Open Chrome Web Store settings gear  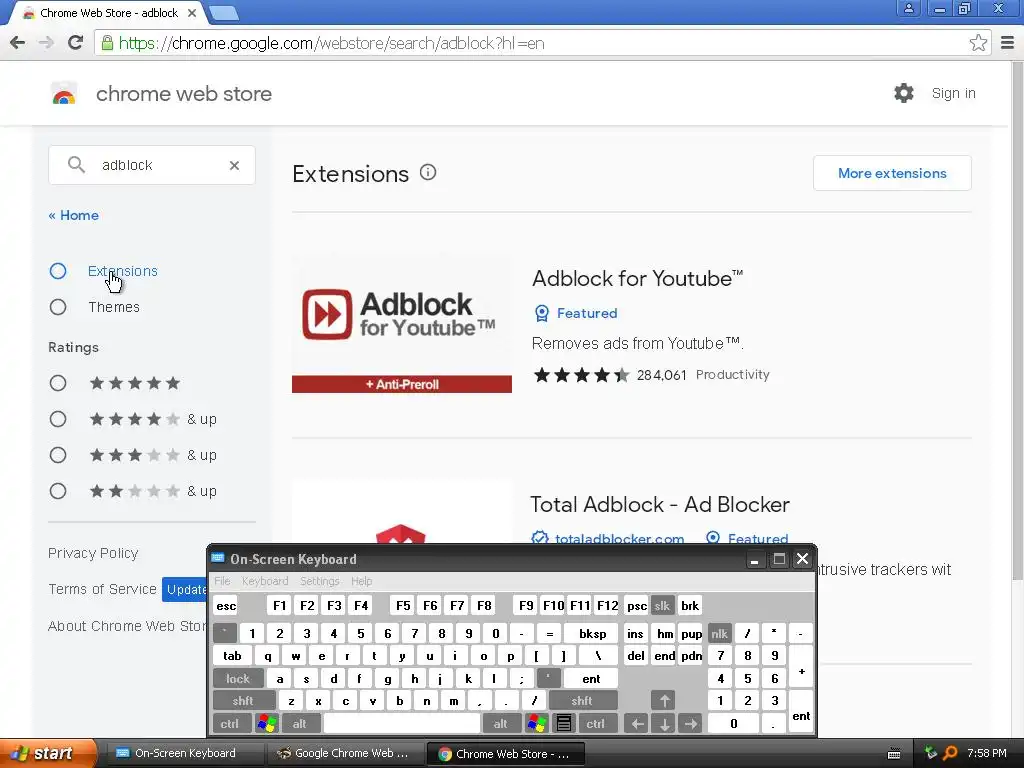904,93
